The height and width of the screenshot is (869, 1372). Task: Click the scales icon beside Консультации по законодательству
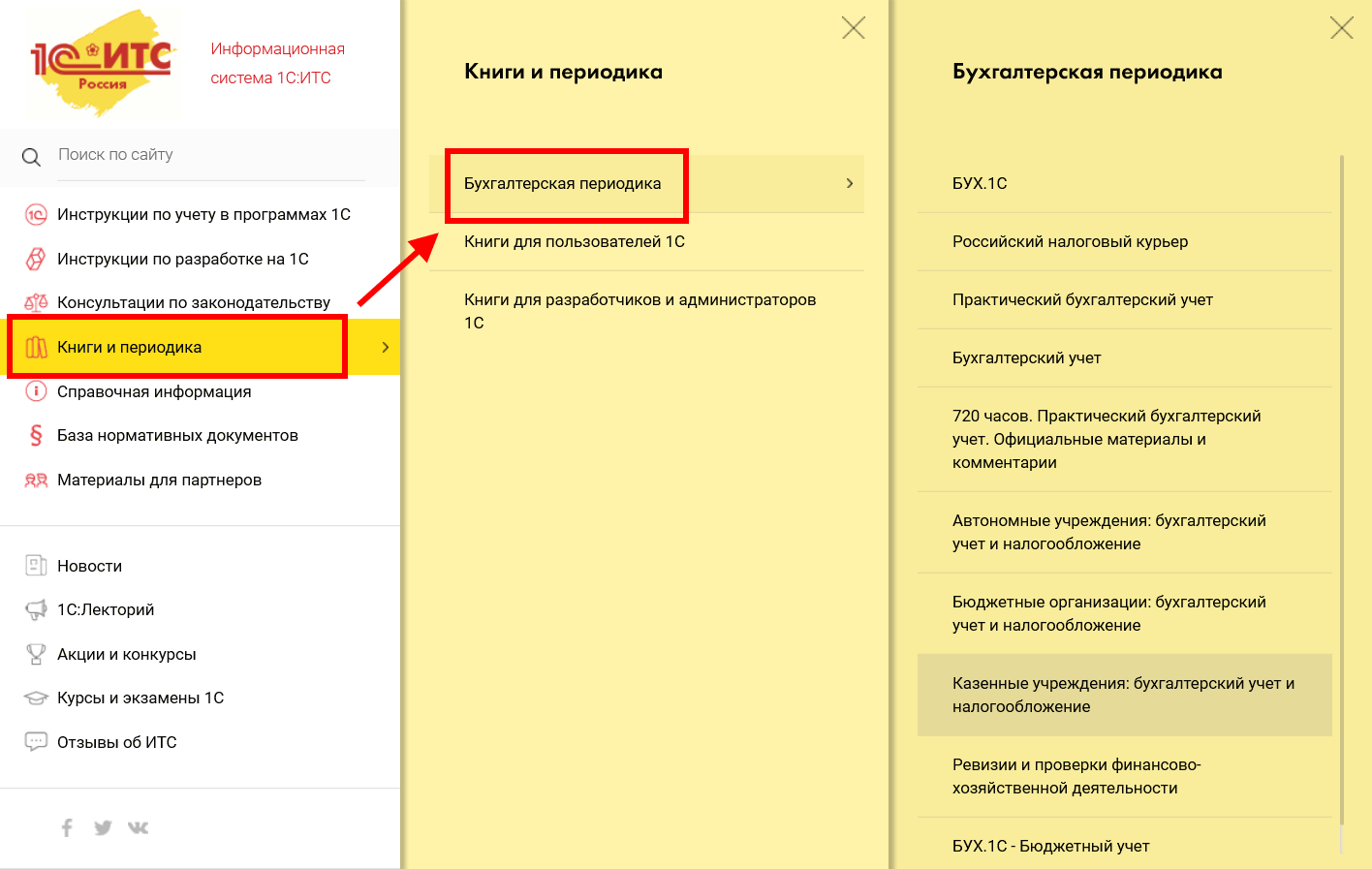[36, 303]
